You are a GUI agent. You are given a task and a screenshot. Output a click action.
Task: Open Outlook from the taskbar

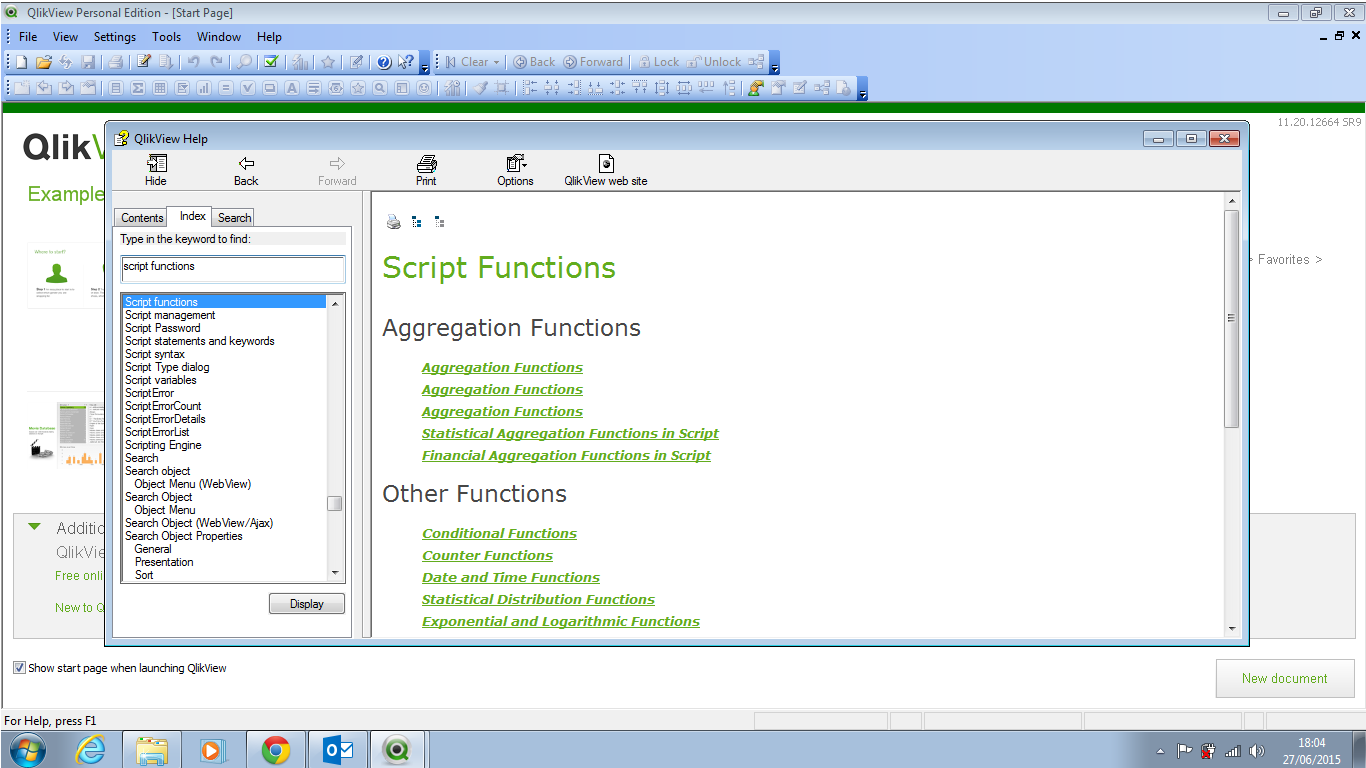338,749
